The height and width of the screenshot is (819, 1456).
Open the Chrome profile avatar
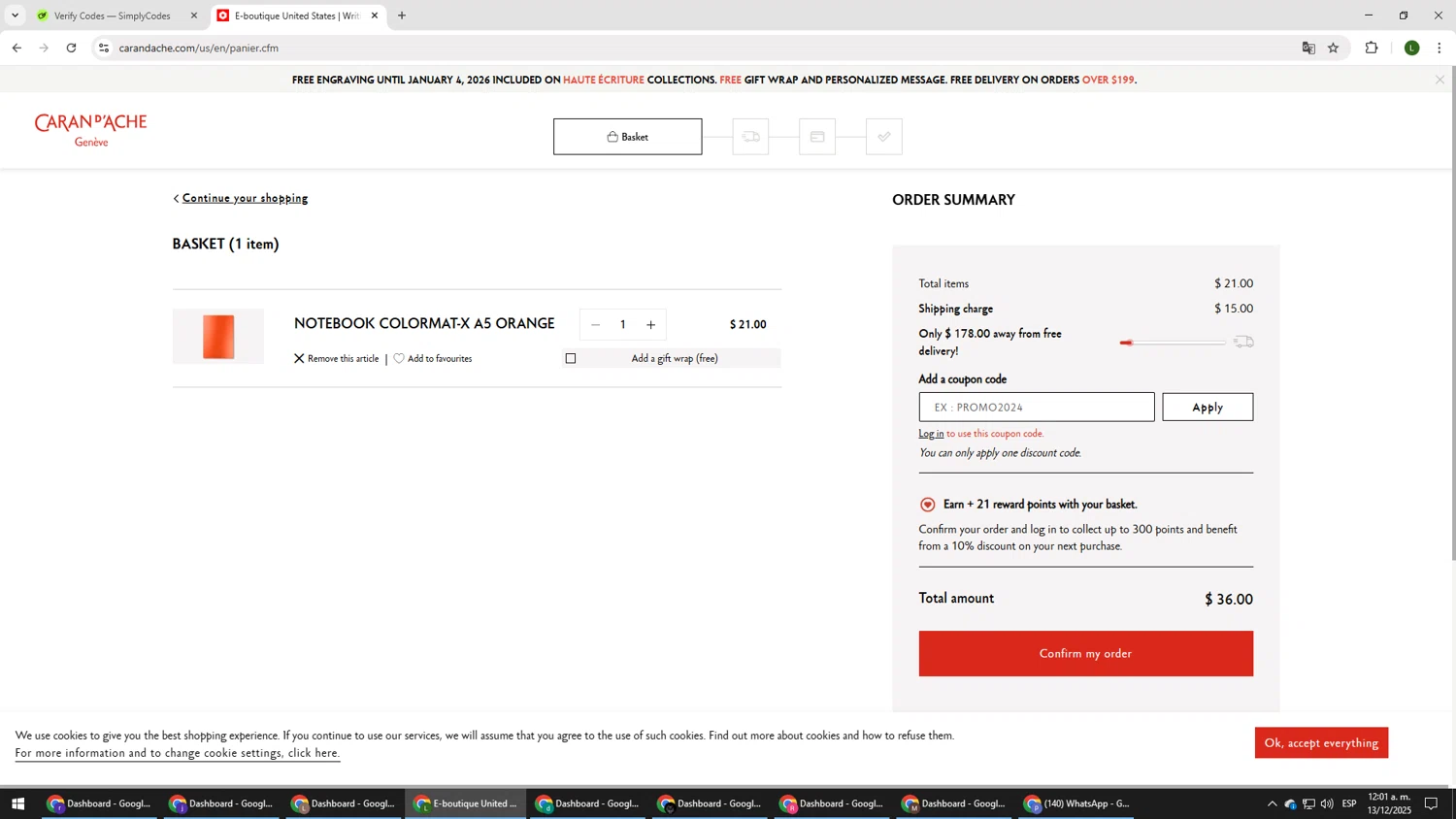point(1412,48)
